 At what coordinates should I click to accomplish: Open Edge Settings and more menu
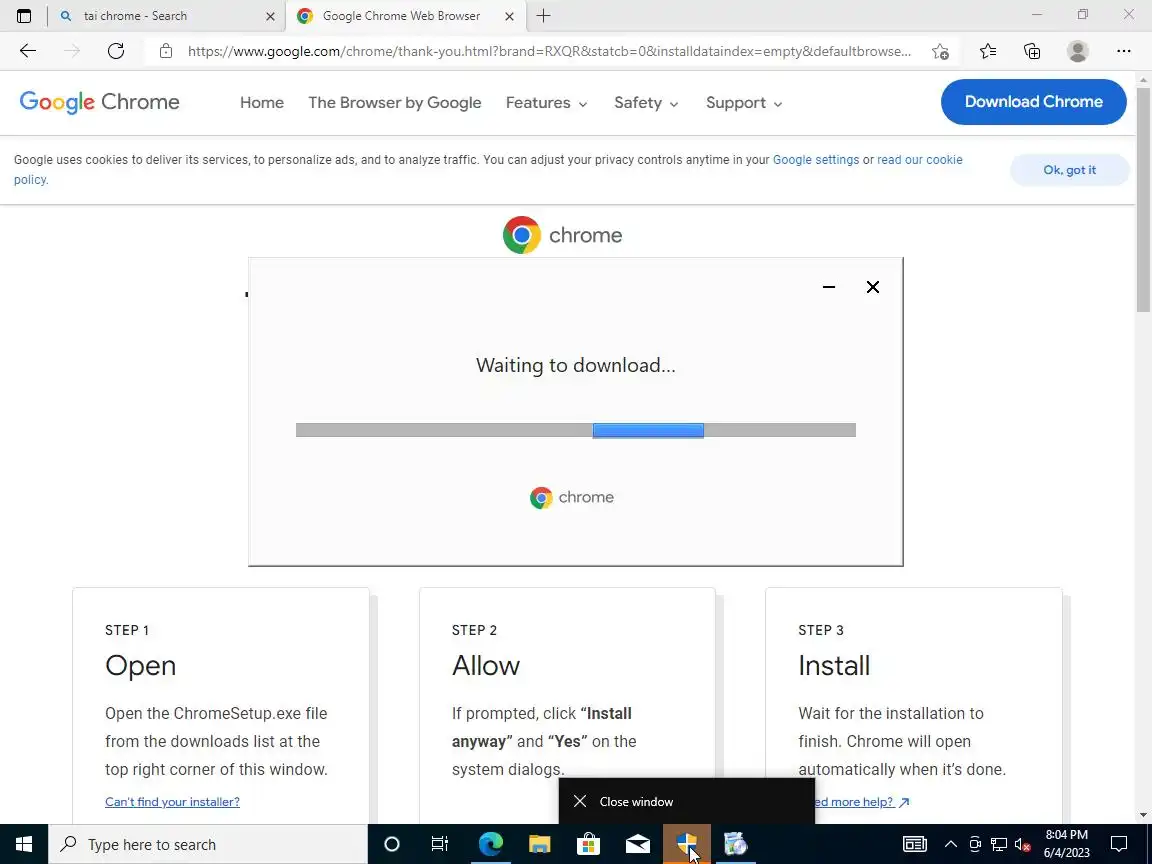pos(1123,51)
